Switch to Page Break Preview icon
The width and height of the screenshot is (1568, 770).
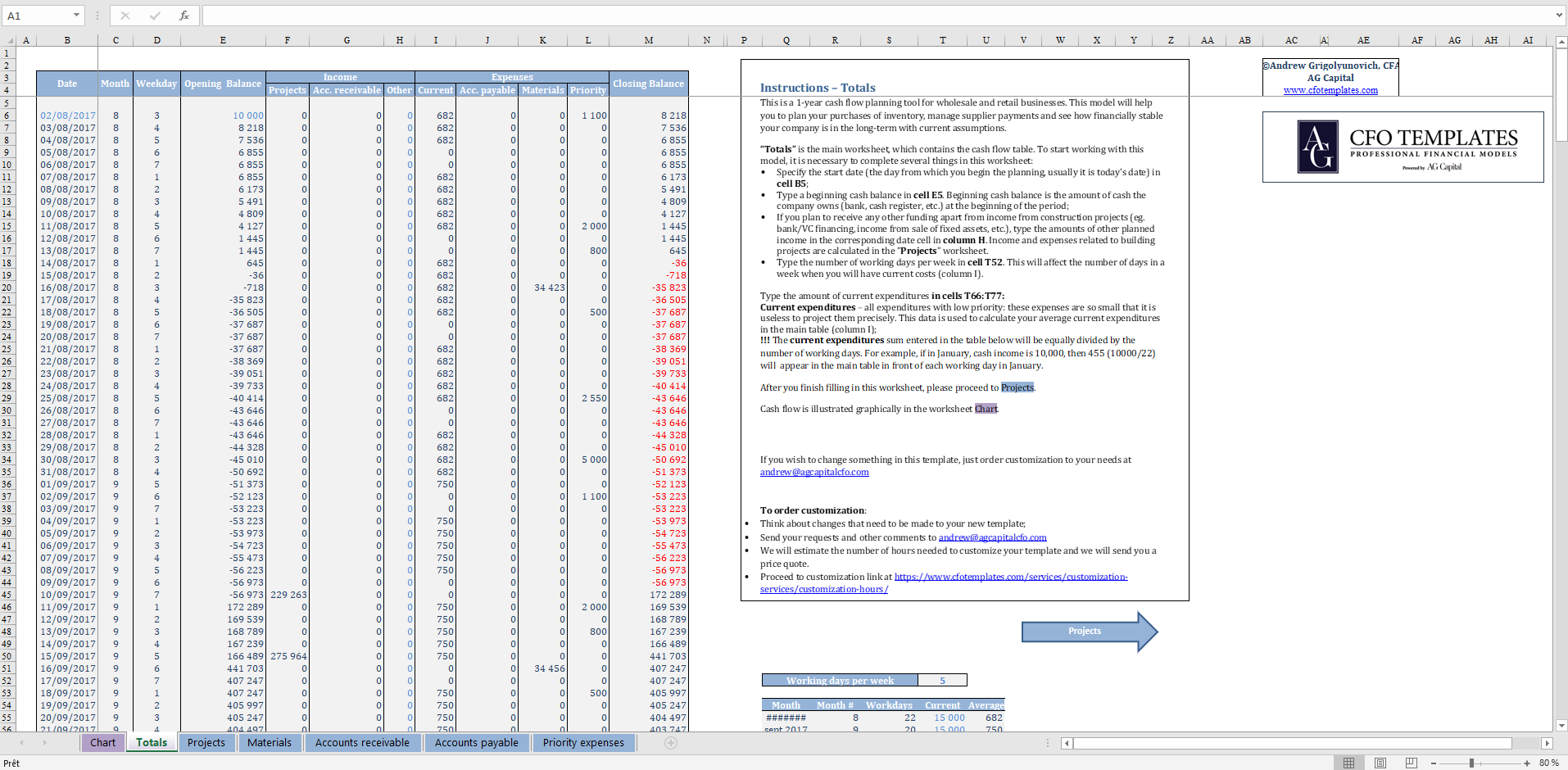pos(1411,763)
